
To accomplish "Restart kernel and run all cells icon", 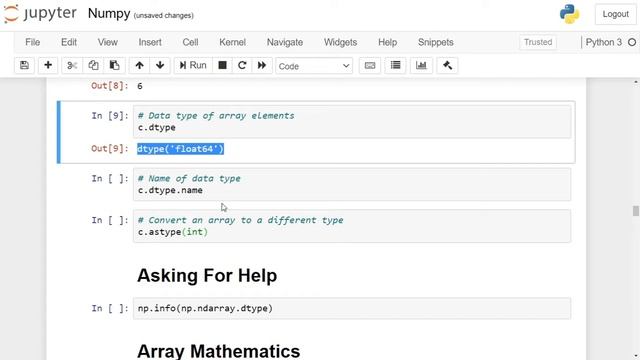I will coord(262,65).
